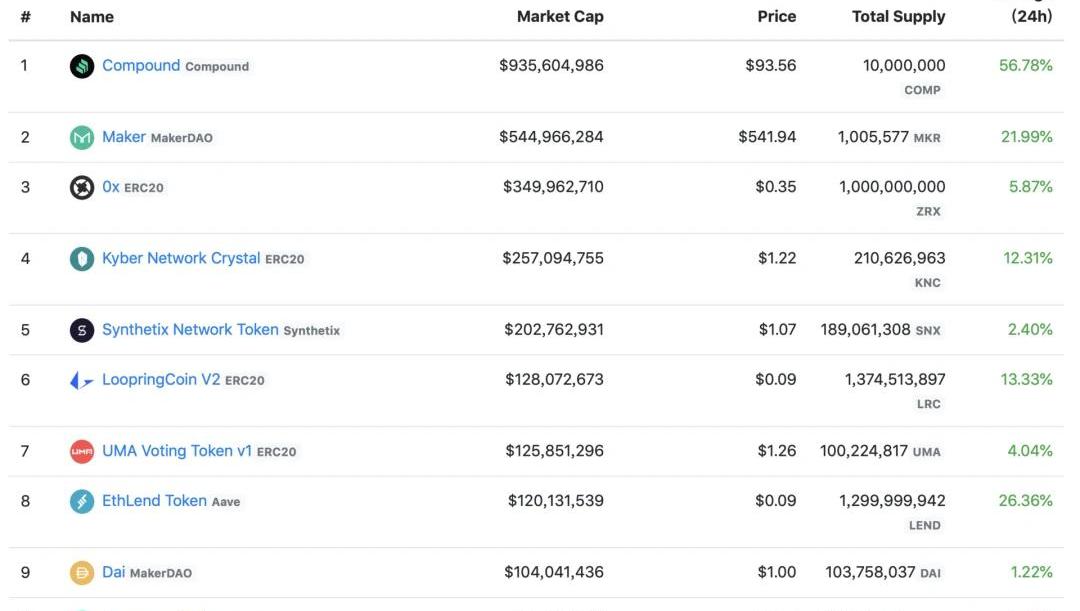
Task: Click the EthLend Token logo icon
Action: pyautogui.click(x=82, y=501)
